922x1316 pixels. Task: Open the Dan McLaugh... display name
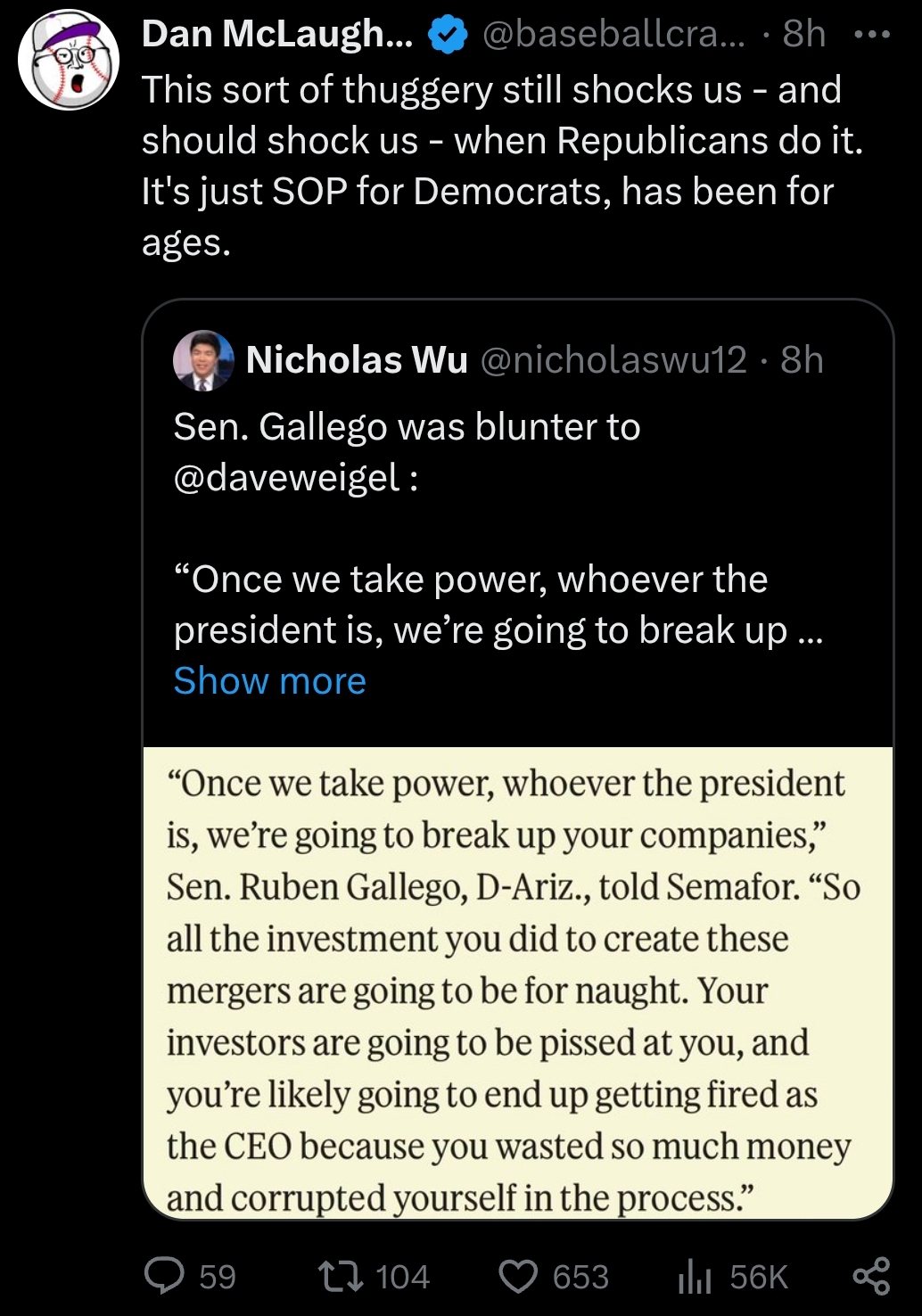pos(277,35)
